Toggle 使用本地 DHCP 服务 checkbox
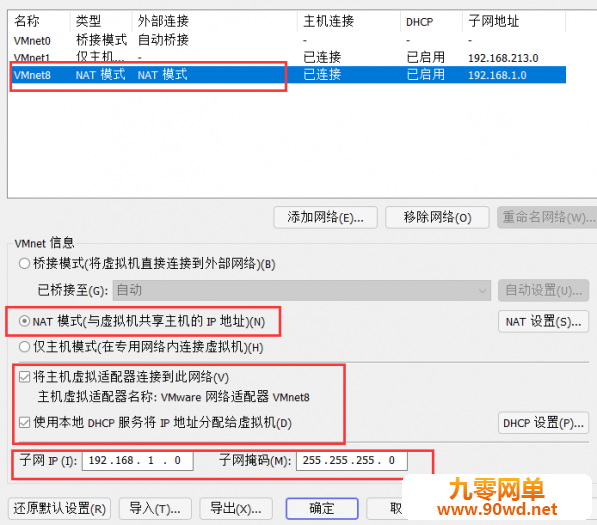 [x=24, y=422]
